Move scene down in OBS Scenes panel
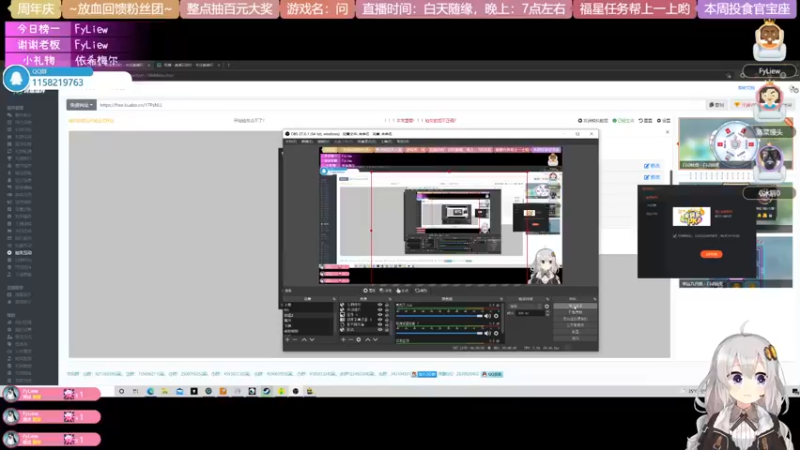The height and width of the screenshot is (450, 800). coord(312,339)
